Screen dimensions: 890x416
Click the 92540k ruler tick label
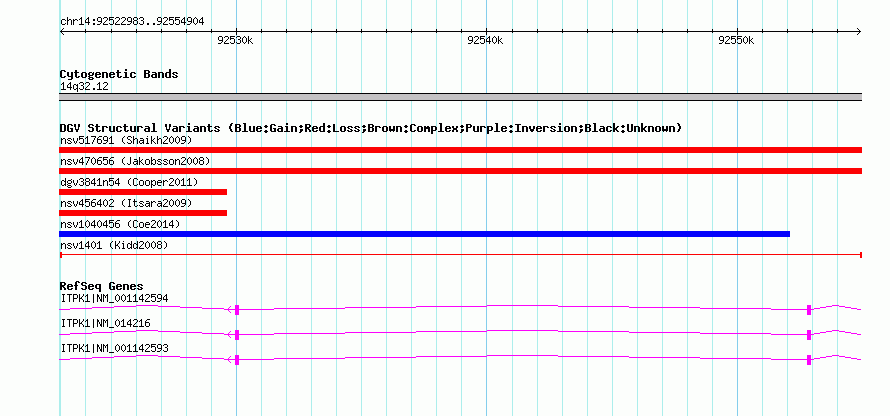[x=485, y=41]
